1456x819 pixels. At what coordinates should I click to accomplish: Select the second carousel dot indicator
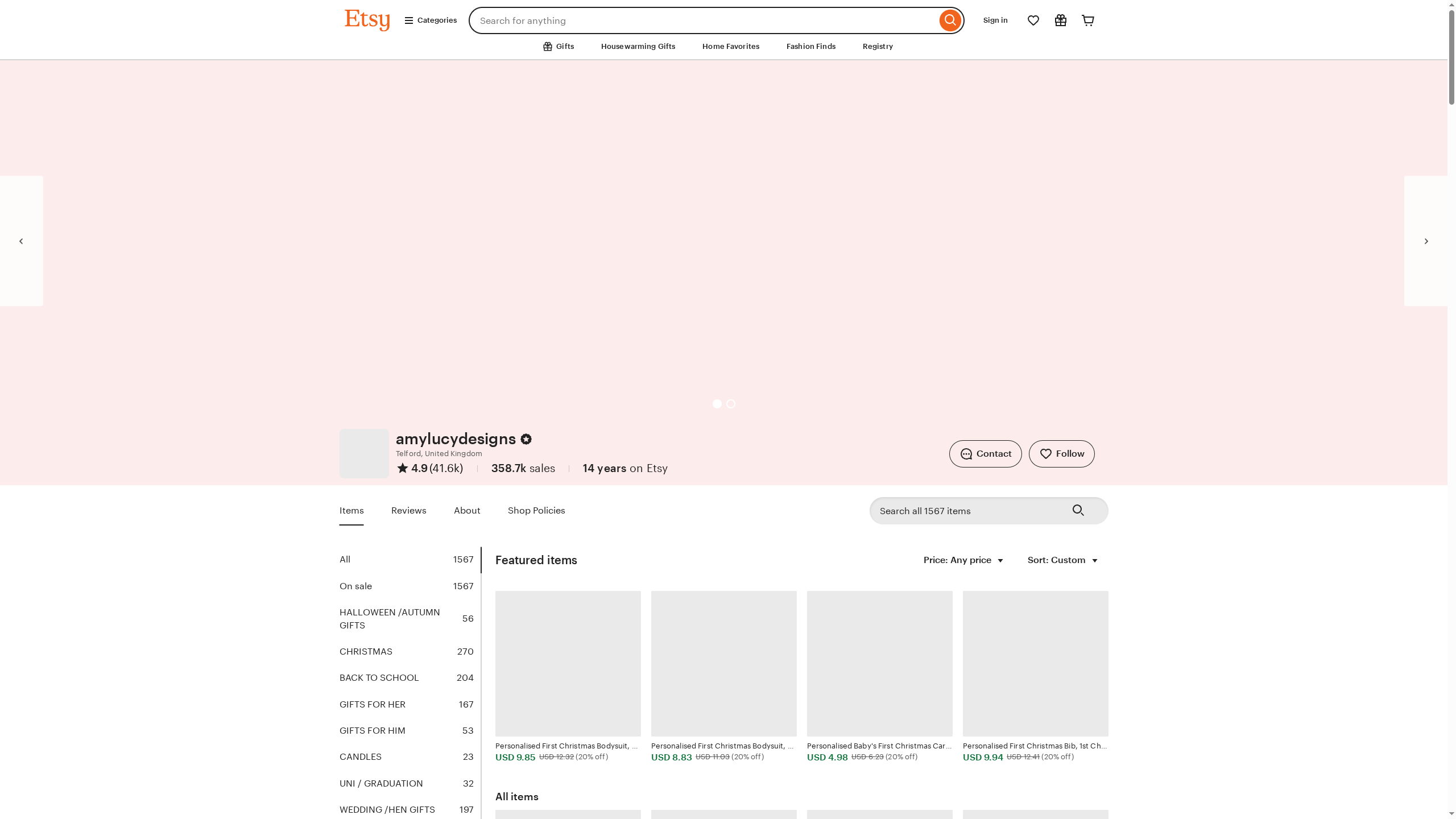tap(731, 404)
